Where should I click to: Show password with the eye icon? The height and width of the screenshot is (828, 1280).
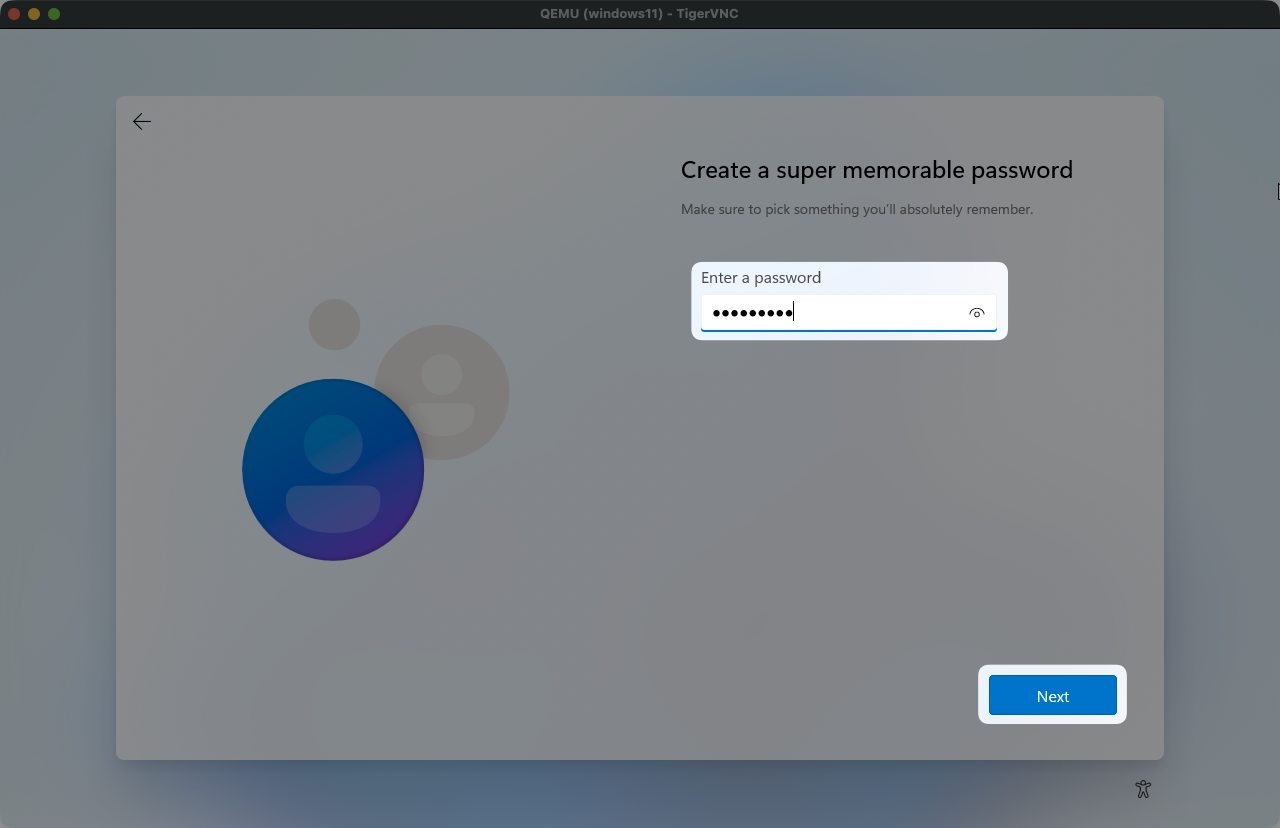(x=977, y=313)
